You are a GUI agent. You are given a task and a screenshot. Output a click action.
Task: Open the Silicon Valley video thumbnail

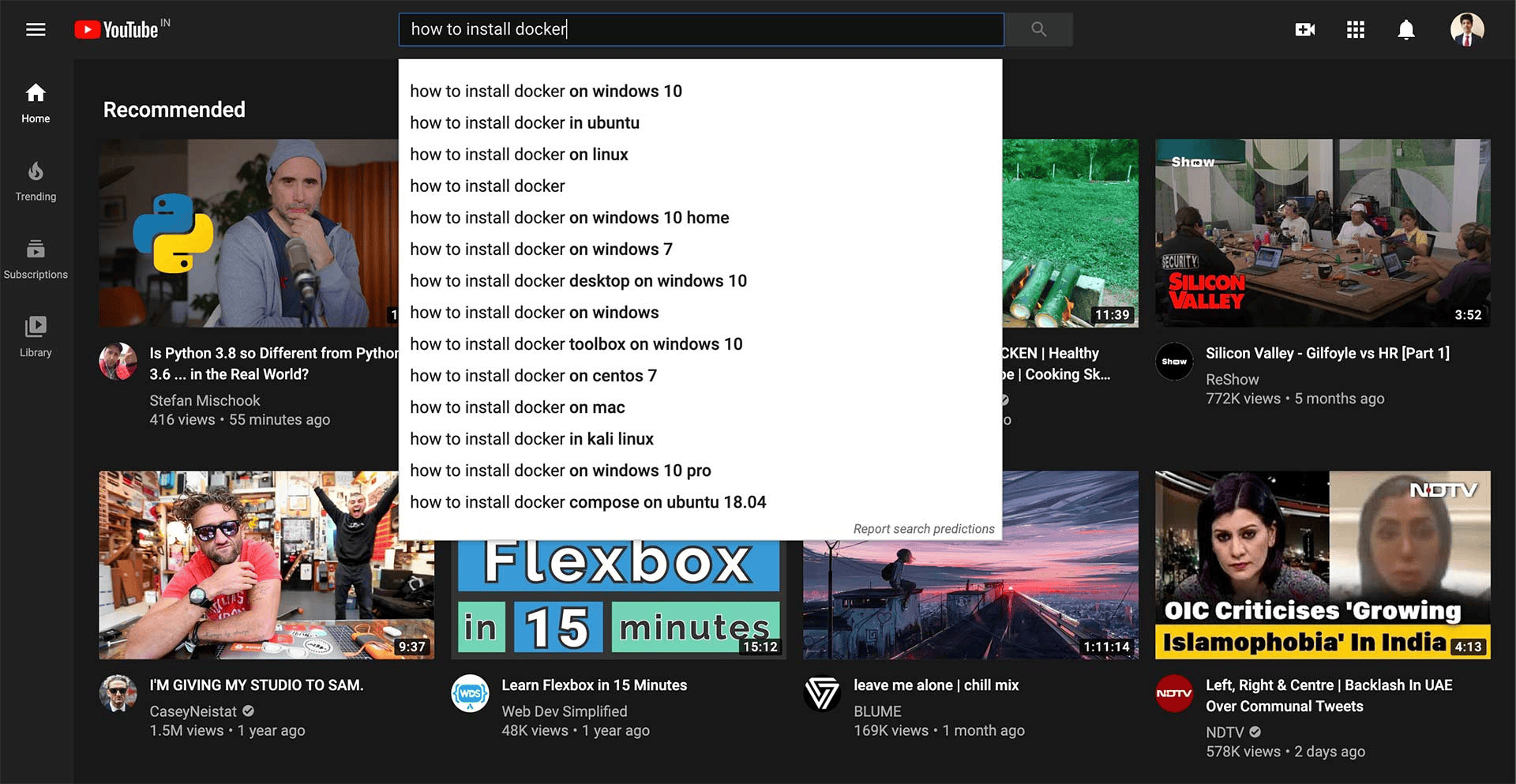click(1323, 233)
